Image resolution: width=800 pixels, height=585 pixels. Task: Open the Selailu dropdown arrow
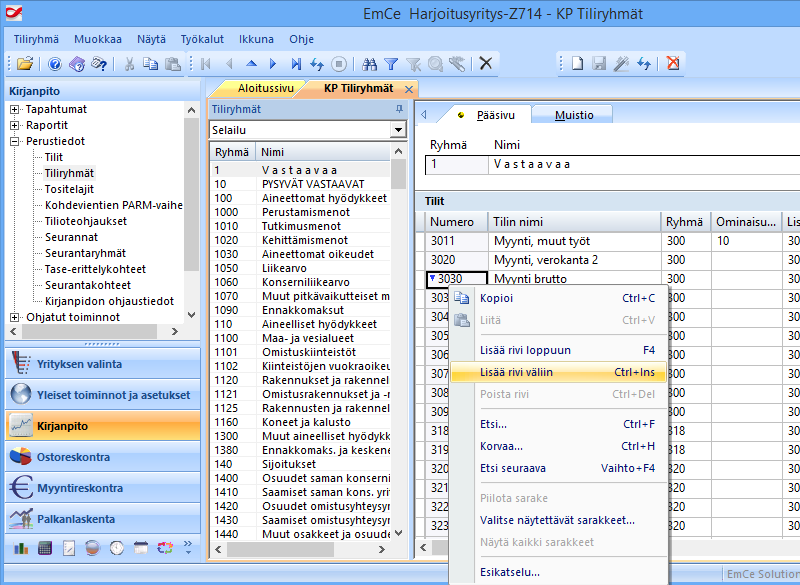click(x=398, y=130)
